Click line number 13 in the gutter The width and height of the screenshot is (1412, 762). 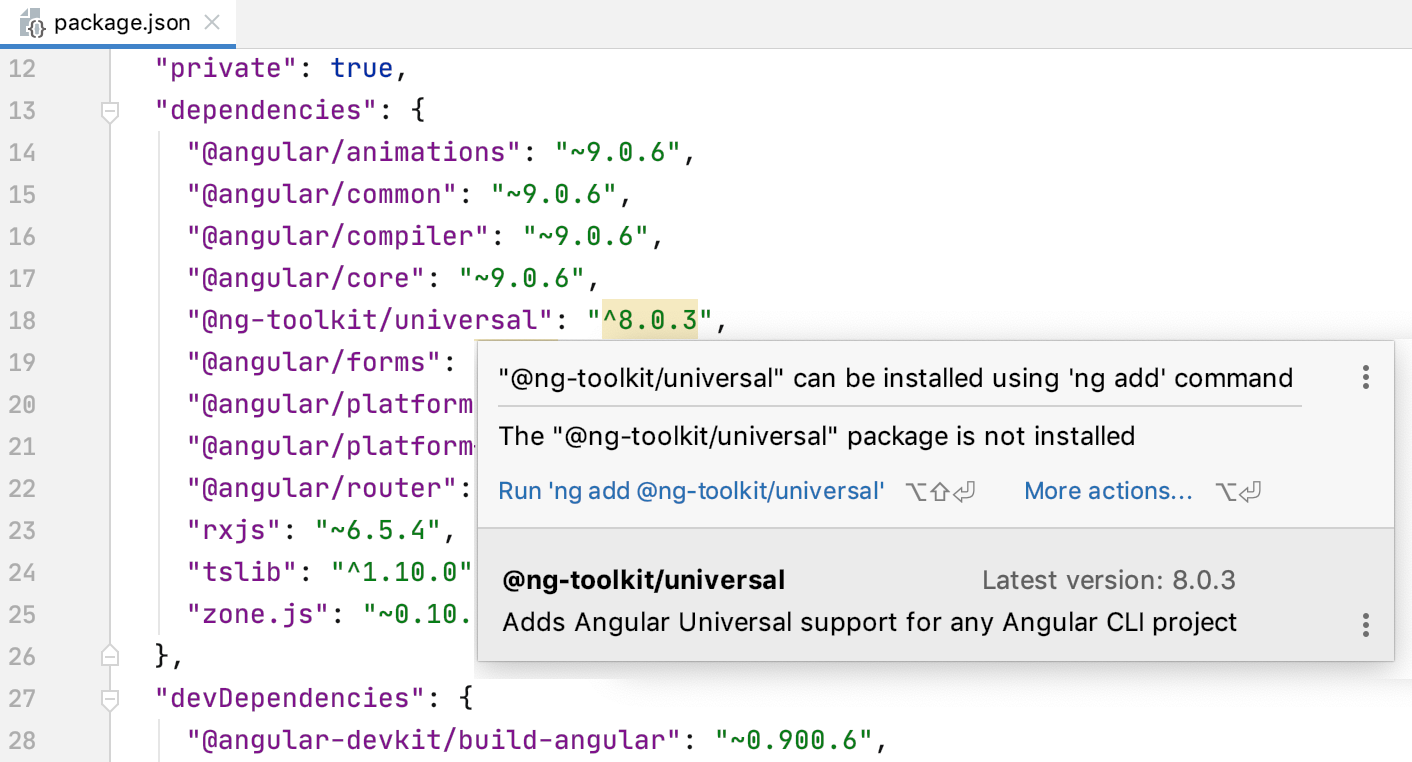pos(22,110)
